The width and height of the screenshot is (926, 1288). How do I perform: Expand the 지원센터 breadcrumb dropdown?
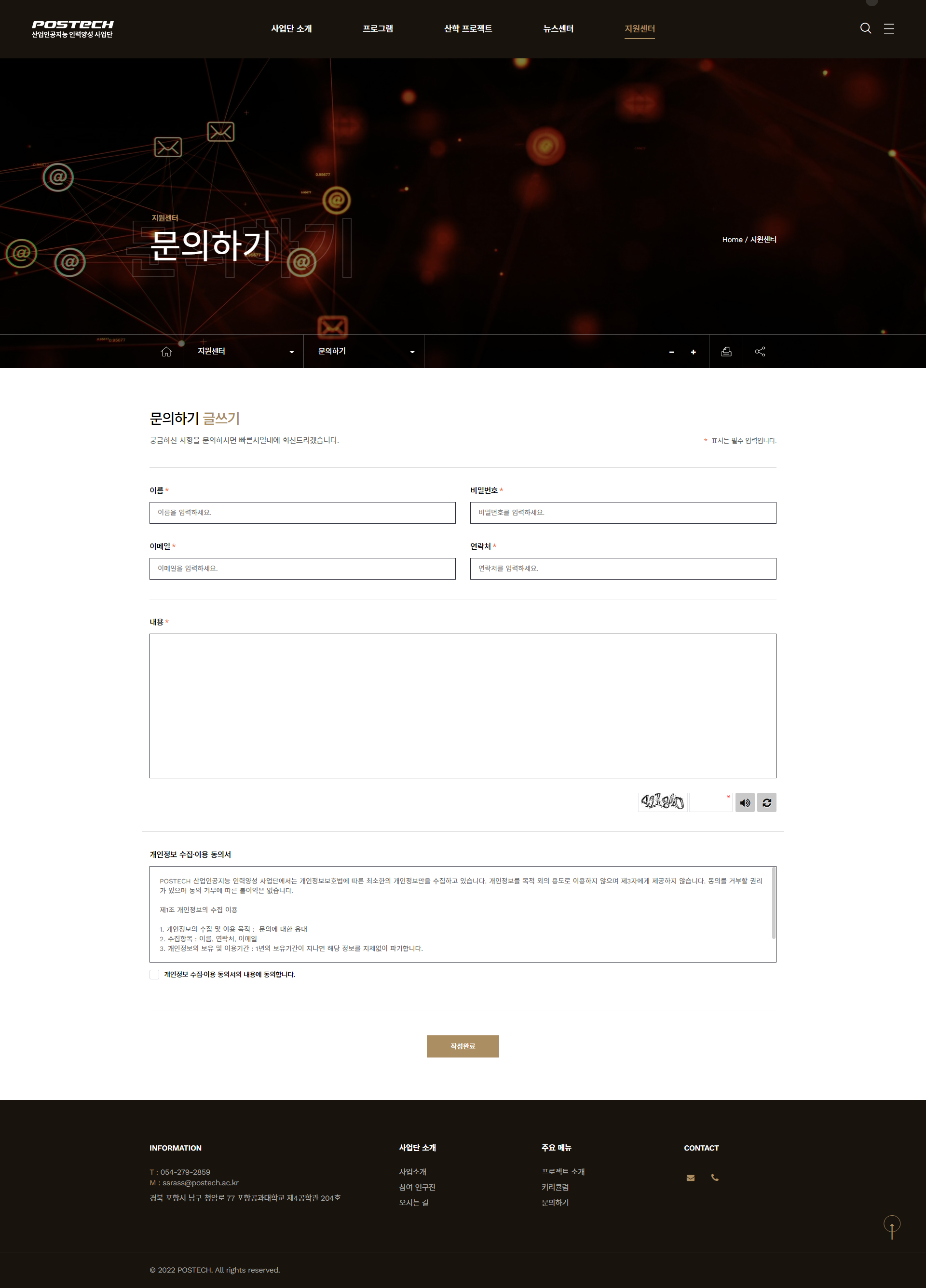pos(243,352)
